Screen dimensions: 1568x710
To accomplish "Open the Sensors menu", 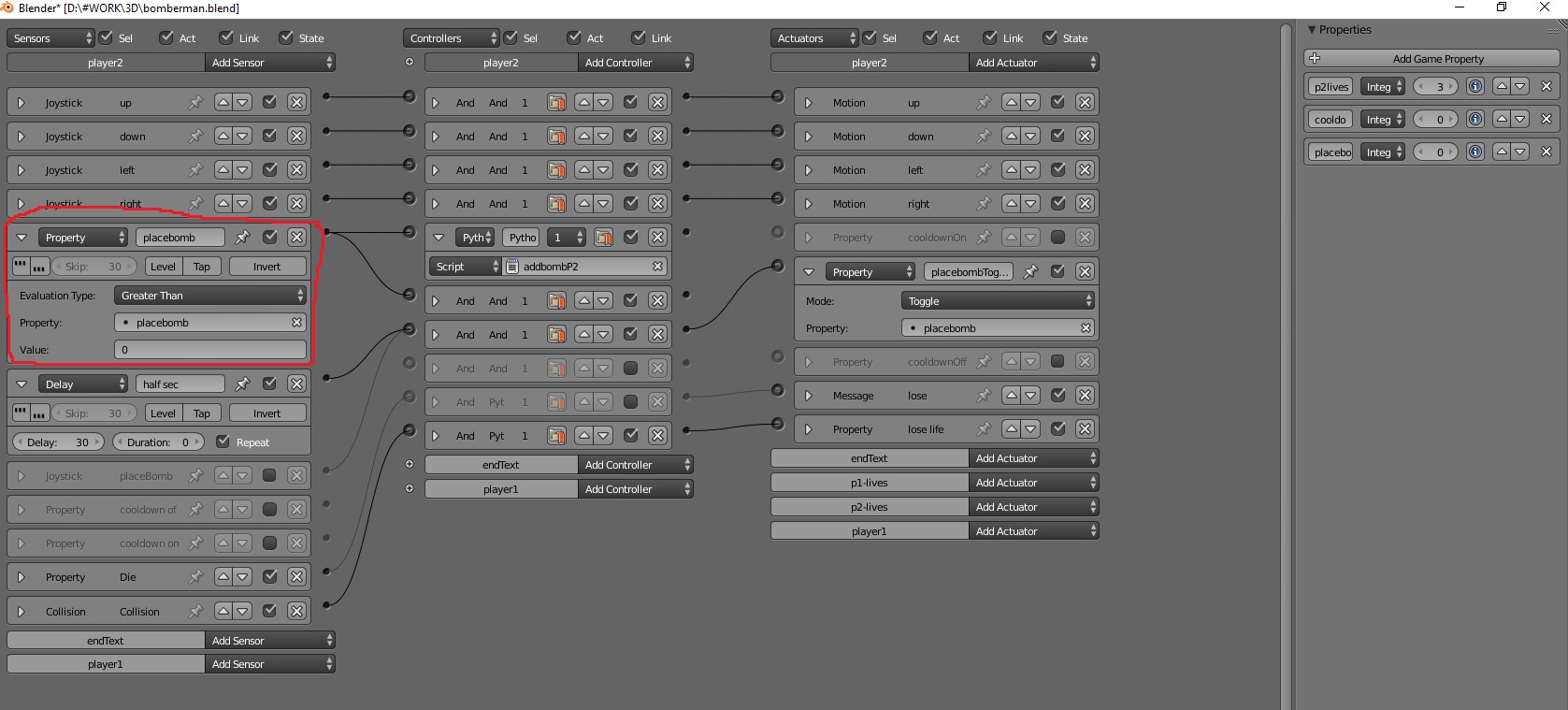I will click(x=51, y=38).
